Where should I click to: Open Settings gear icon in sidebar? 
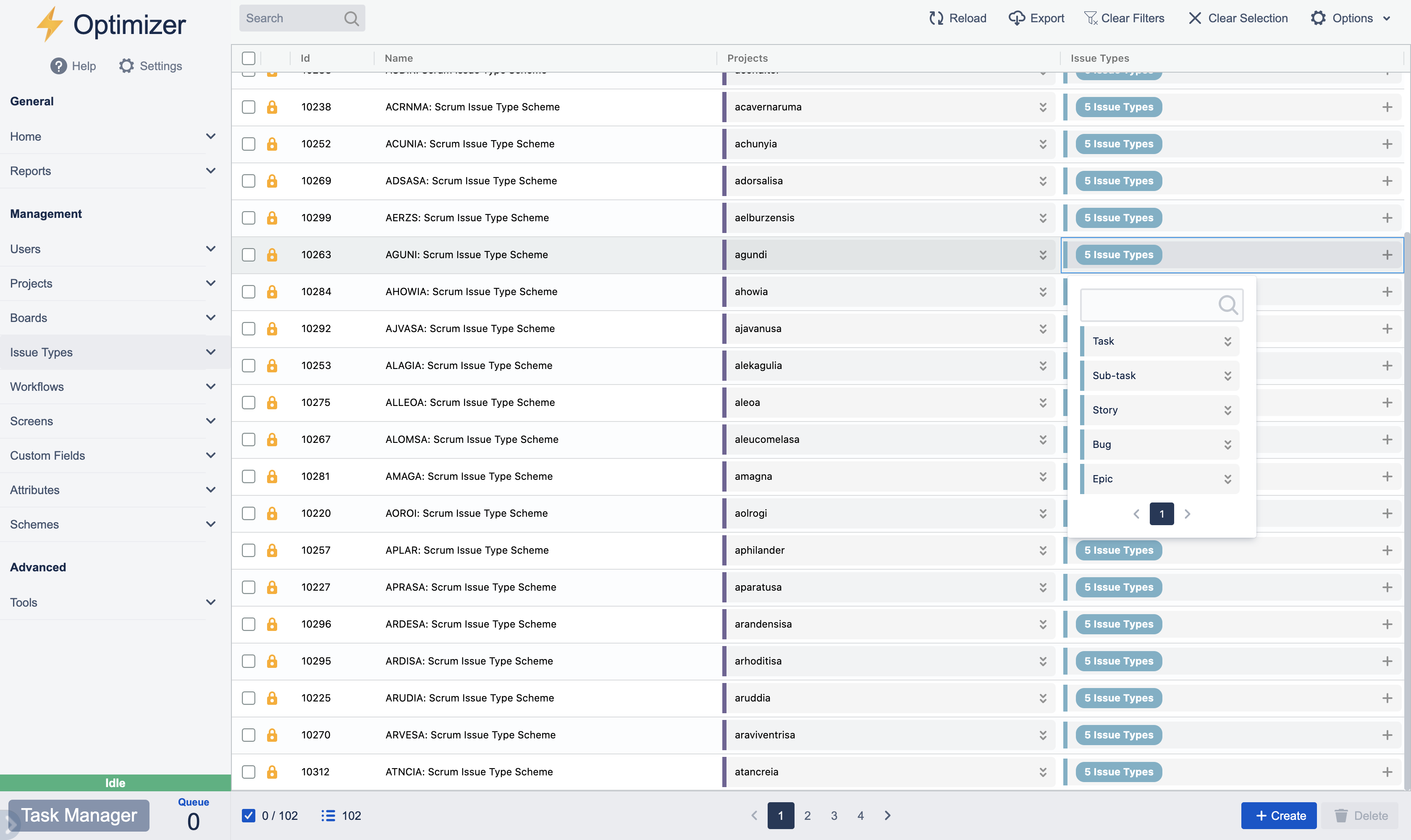(x=126, y=65)
